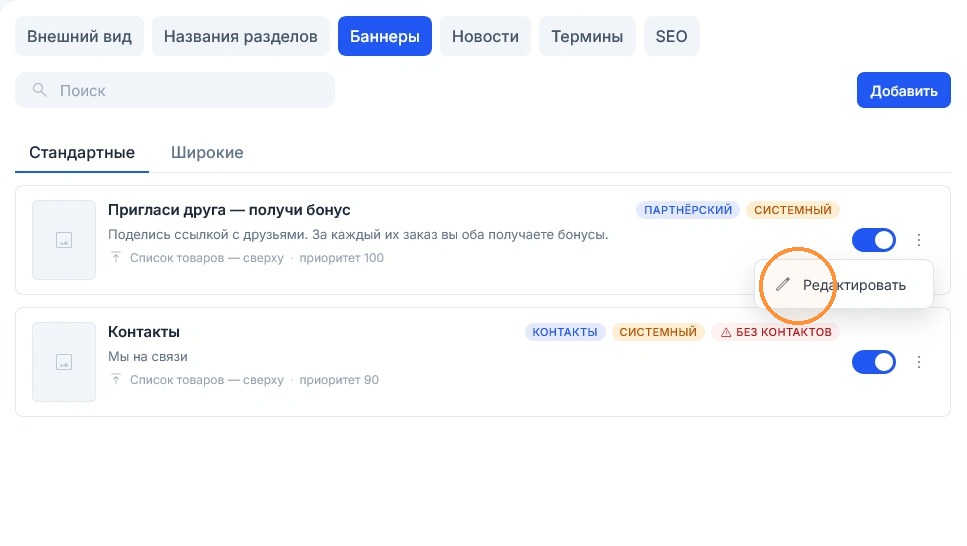The height and width of the screenshot is (546, 967).
Task: Click the up-arrow position icon under Пригласи друга
Action: point(116,257)
